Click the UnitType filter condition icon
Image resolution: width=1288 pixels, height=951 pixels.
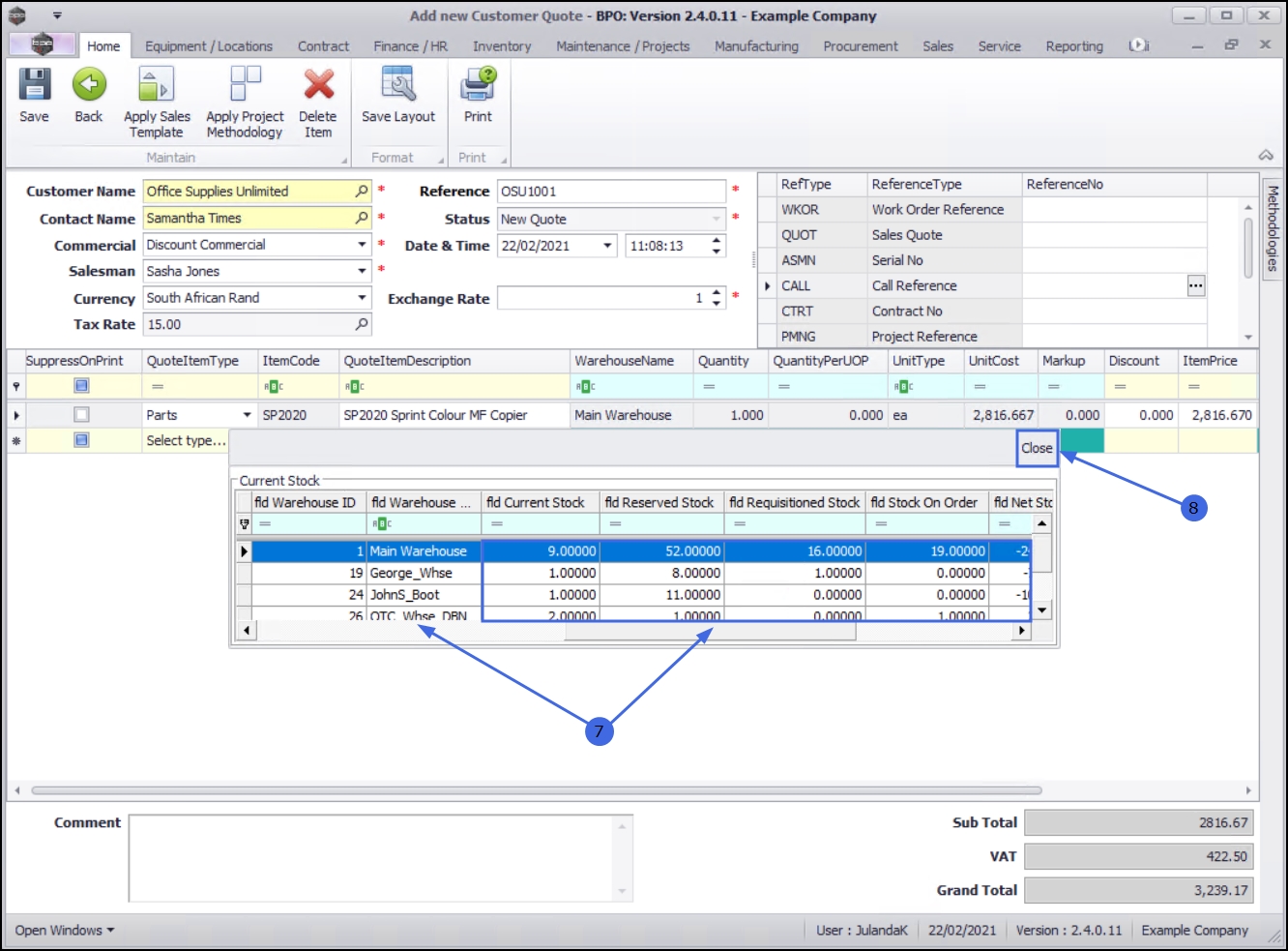903,387
